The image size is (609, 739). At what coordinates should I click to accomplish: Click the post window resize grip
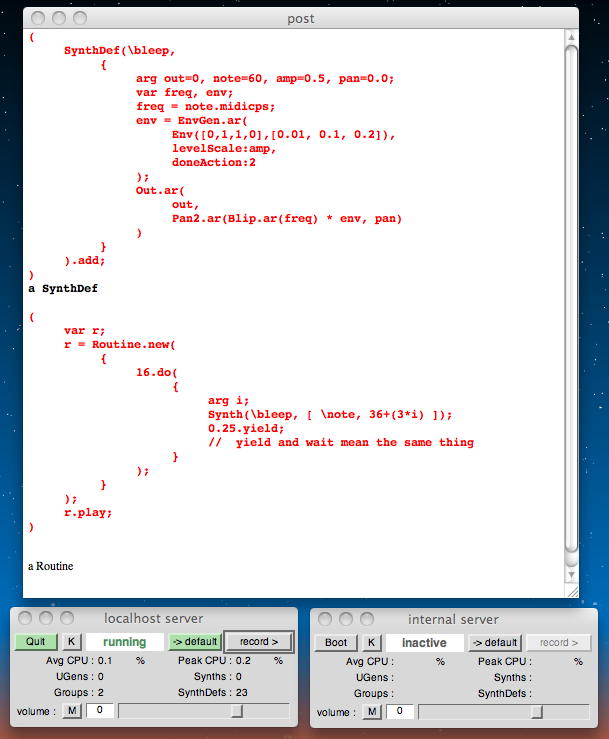[x=572, y=592]
